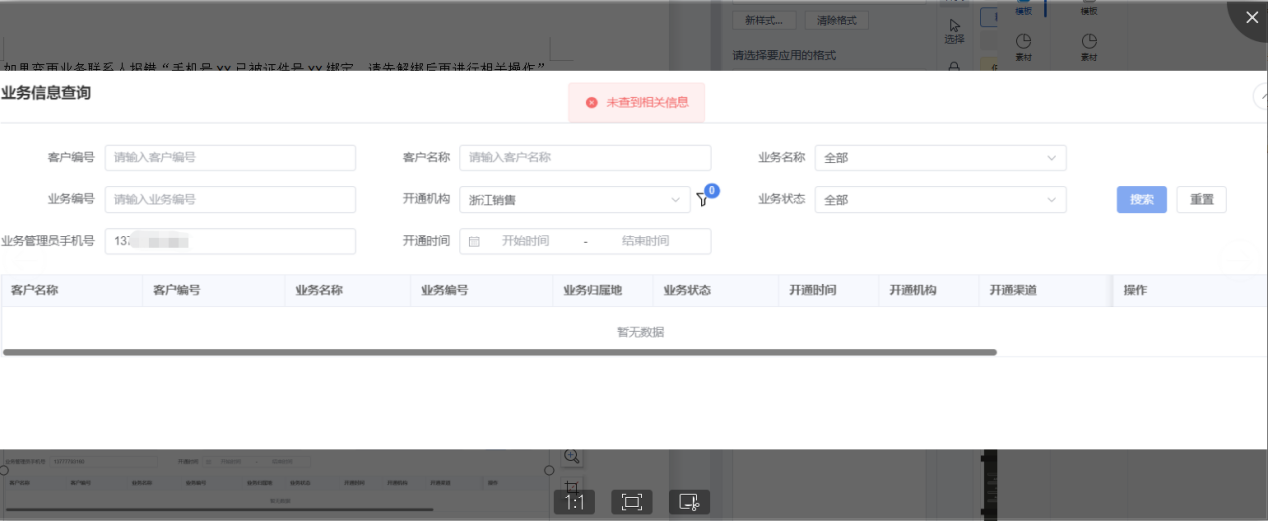This screenshot has height=521, width=1268.
Task: Click the 开始时间 date field
Action: point(525,241)
